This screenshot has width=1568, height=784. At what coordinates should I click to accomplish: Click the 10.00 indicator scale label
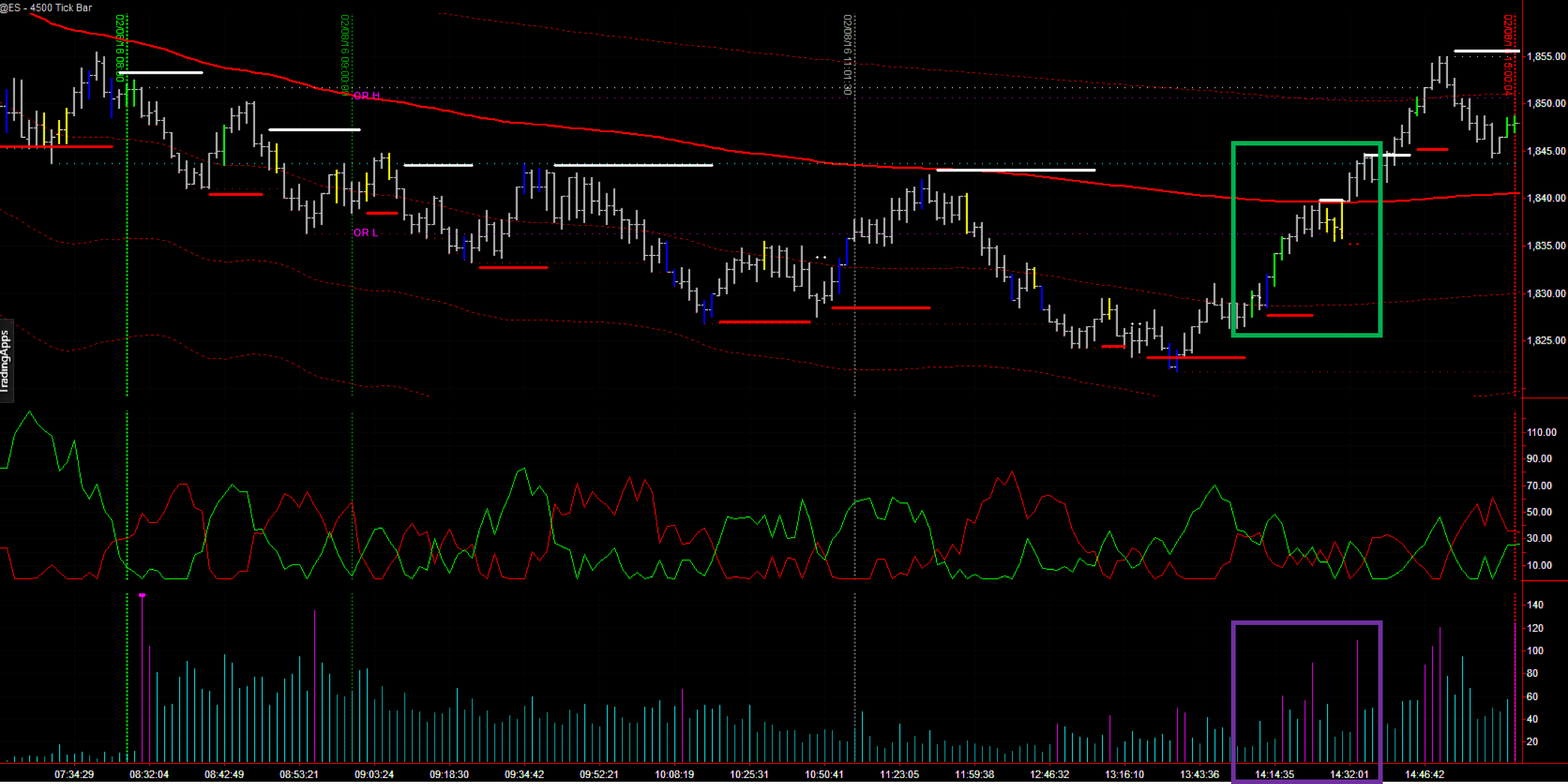pyautogui.click(x=1539, y=566)
